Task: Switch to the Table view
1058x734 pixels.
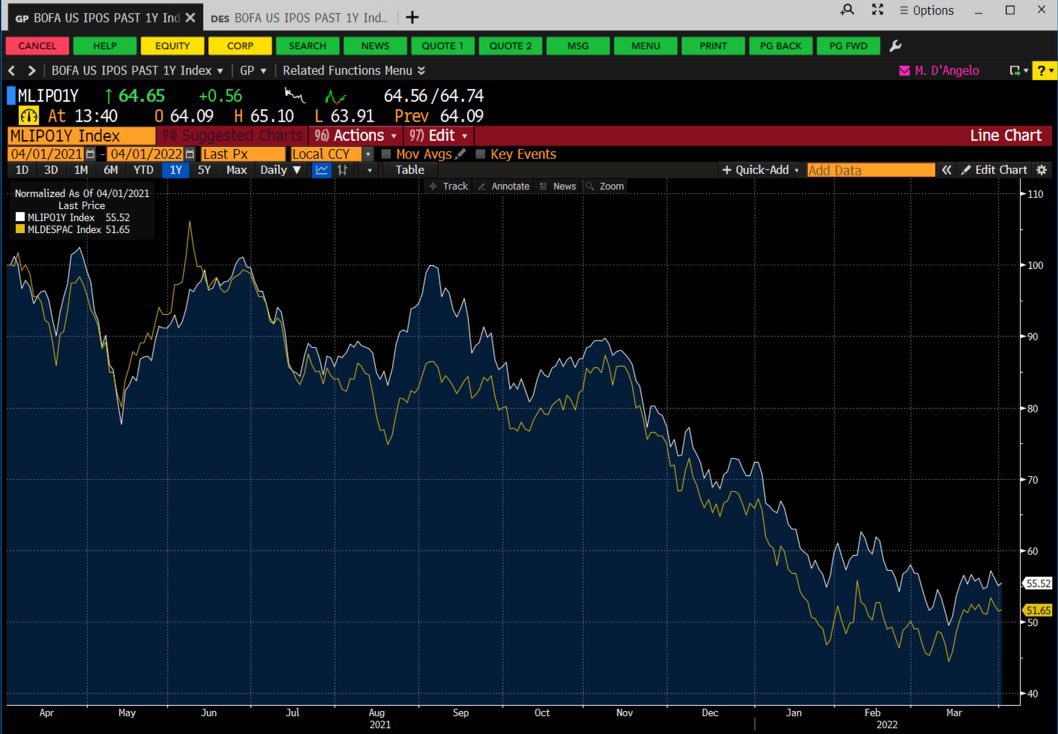Action: pyautogui.click(x=410, y=170)
